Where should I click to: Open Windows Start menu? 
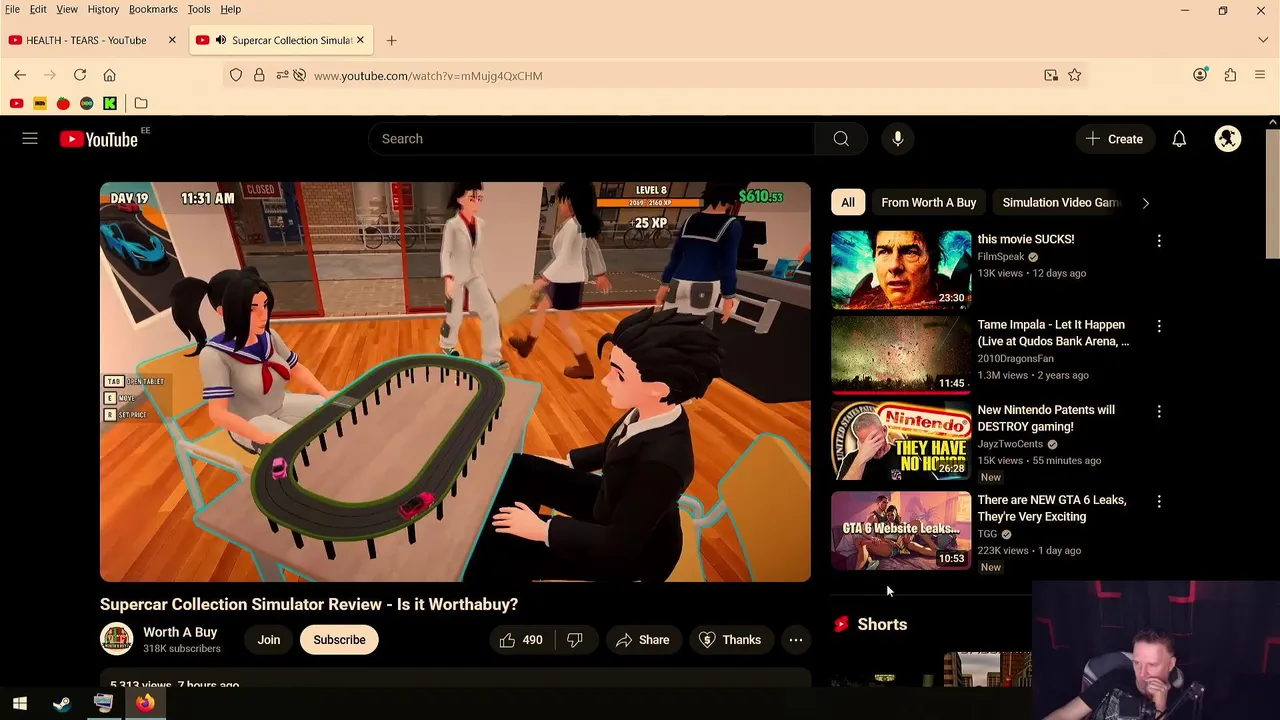[20, 703]
